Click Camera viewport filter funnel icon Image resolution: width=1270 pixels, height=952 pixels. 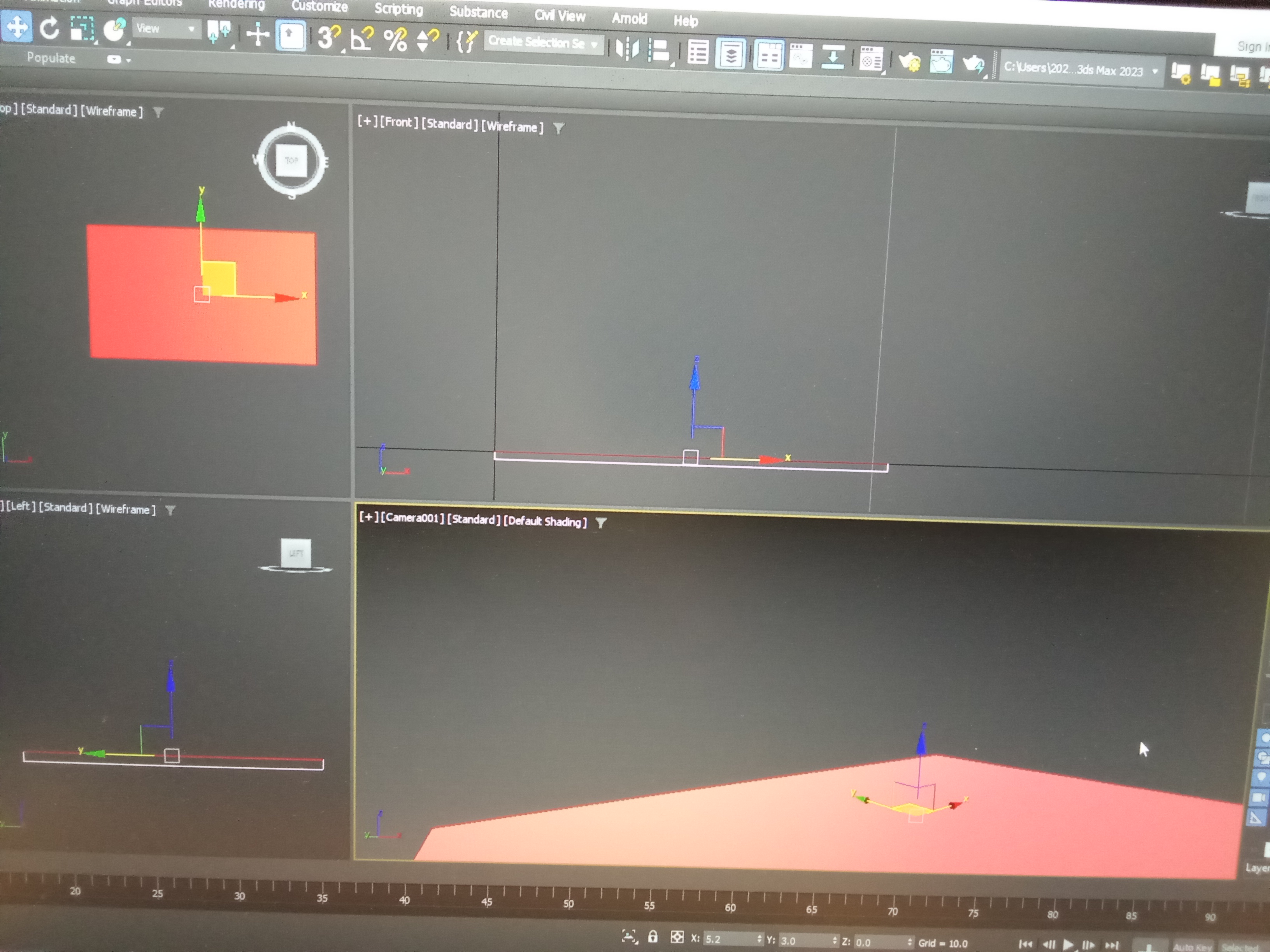[x=600, y=523]
